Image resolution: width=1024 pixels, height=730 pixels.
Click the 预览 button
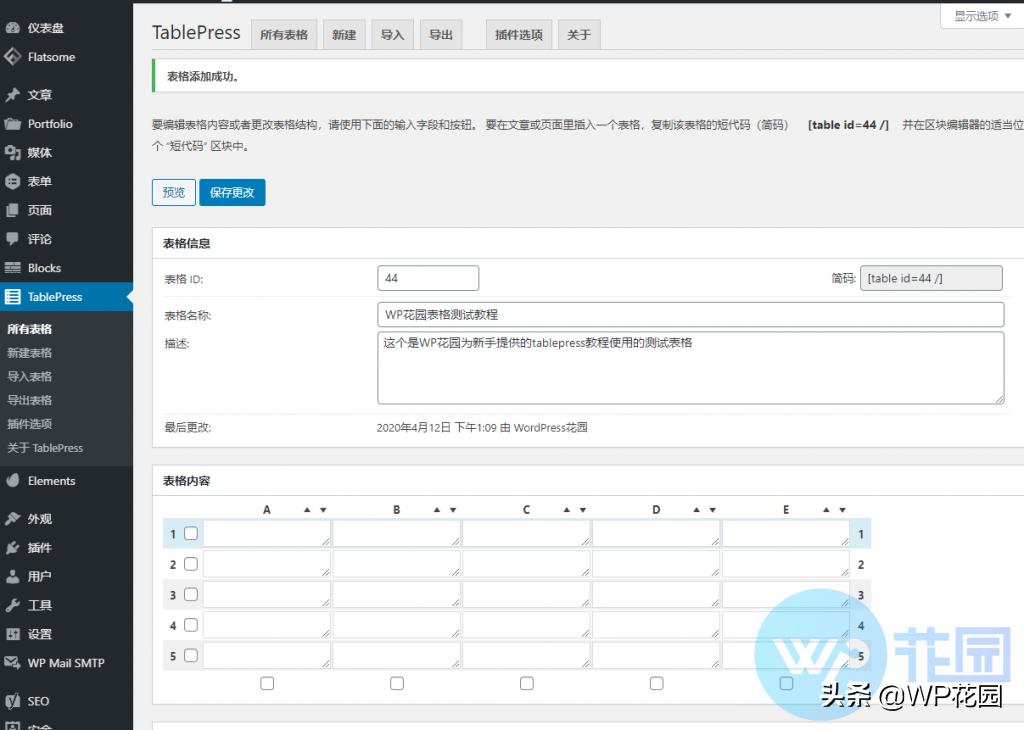pyautogui.click(x=173, y=192)
